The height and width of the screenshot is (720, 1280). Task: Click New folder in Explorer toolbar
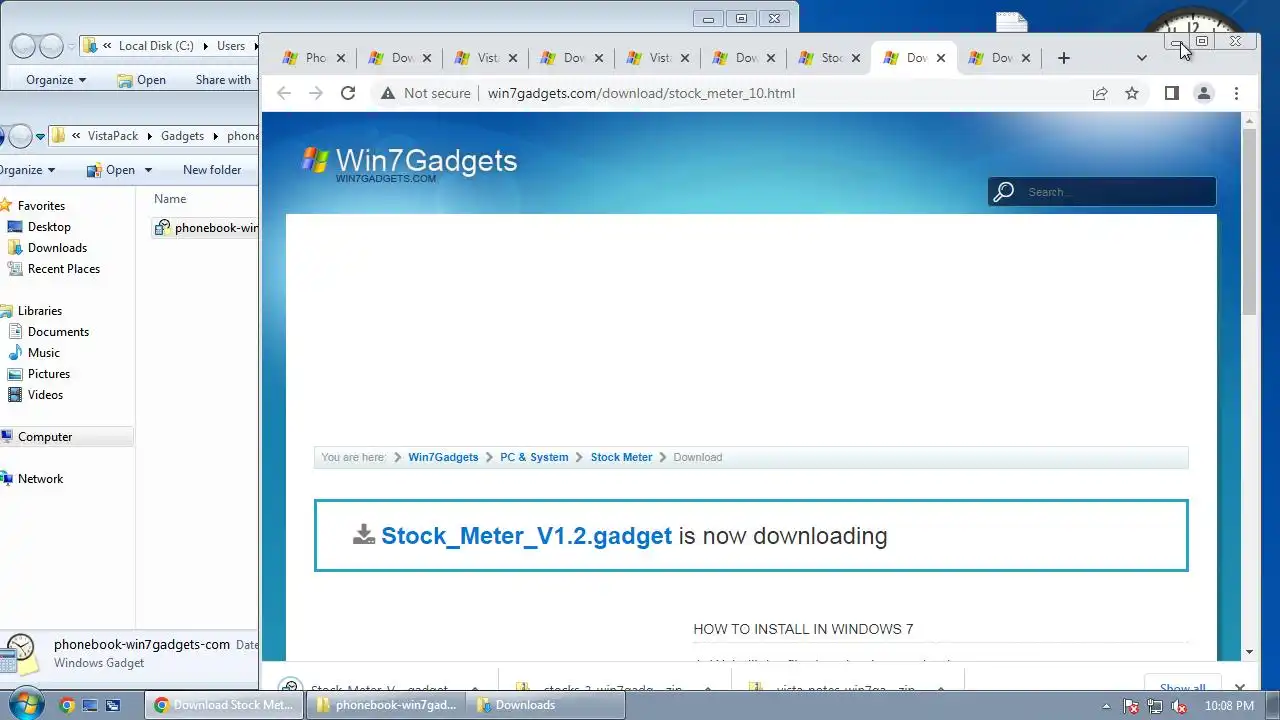pos(212,170)
